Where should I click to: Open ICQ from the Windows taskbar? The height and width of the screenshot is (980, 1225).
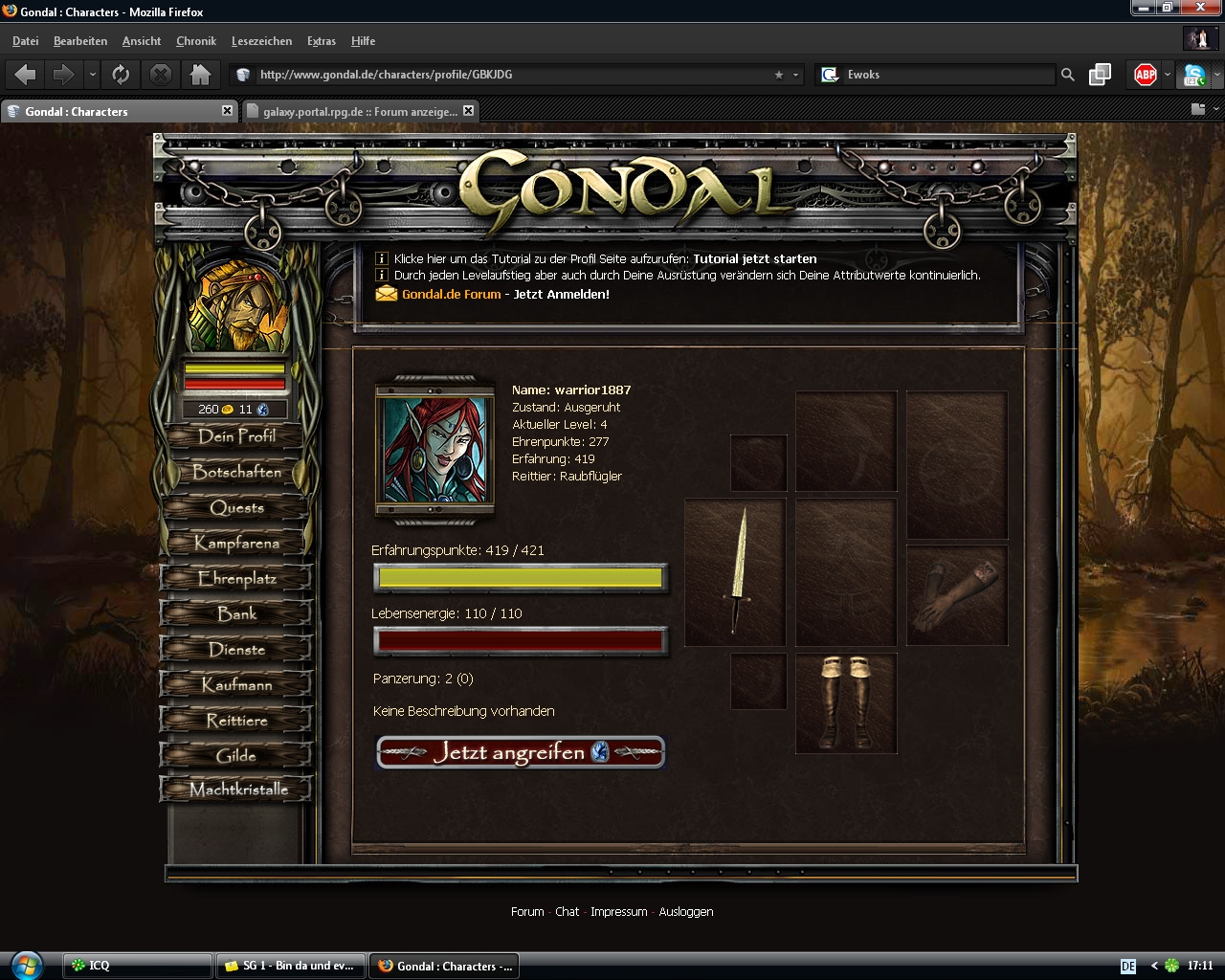coord(138,966)
